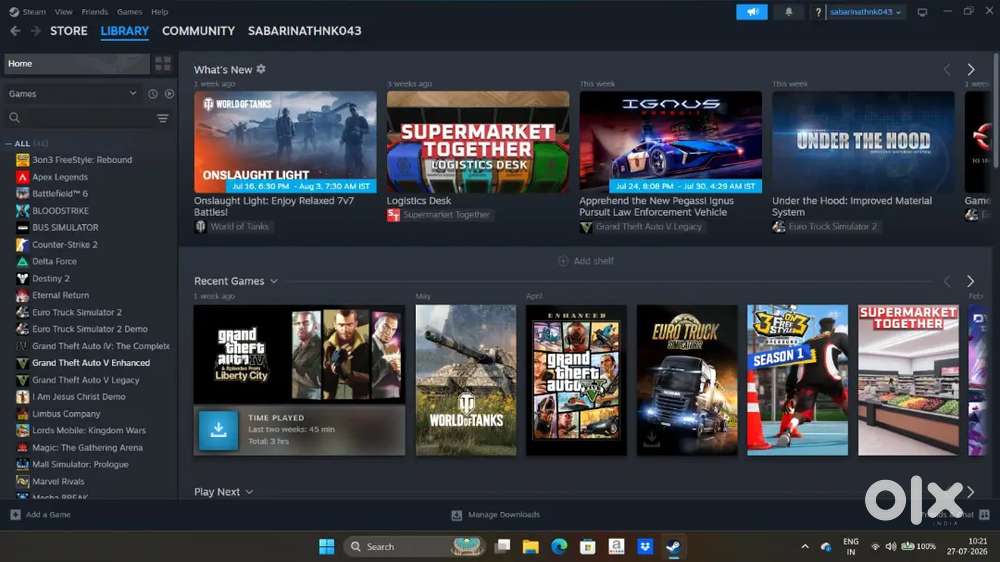Open File Explorer from the taskbar
The width and height of the screenshot is (1000, 562).
(531, 547)
